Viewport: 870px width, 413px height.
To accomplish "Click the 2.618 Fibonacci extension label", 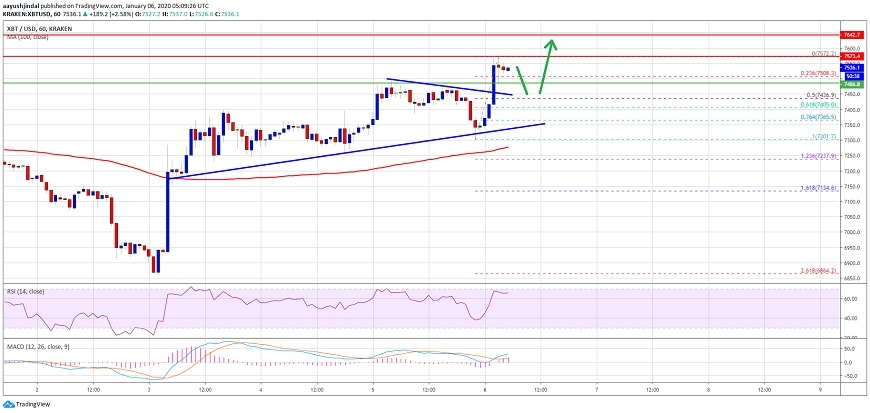I will pyautogui.click(x=526, y=272).
